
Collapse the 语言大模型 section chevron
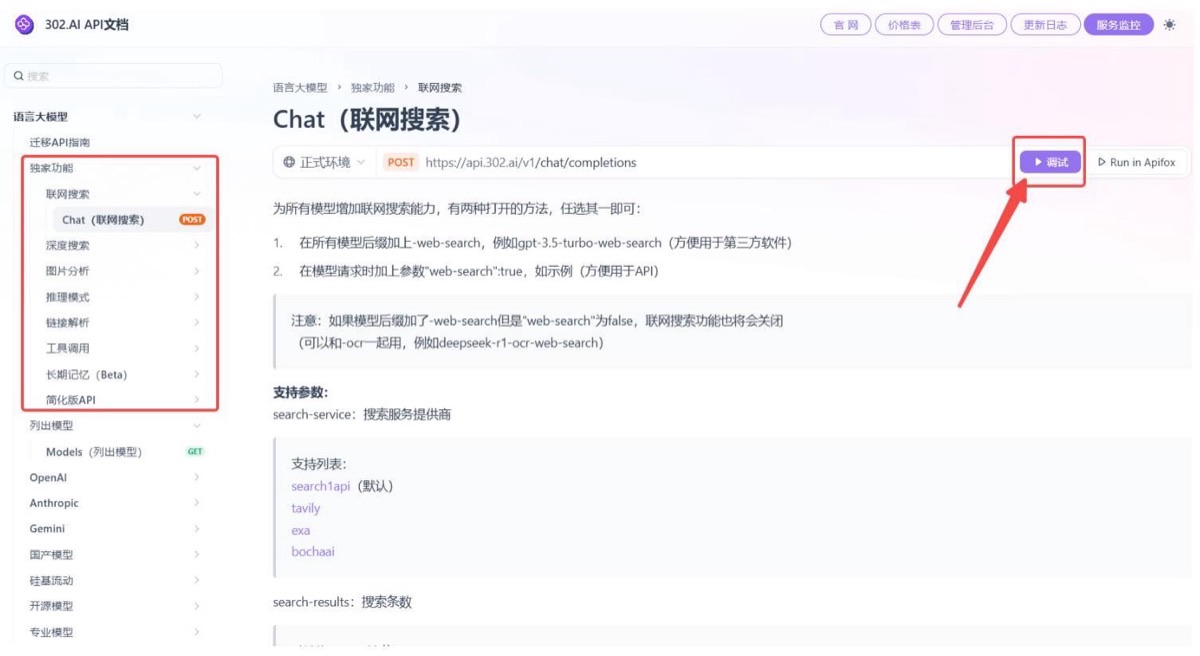(x=197, y=117)
